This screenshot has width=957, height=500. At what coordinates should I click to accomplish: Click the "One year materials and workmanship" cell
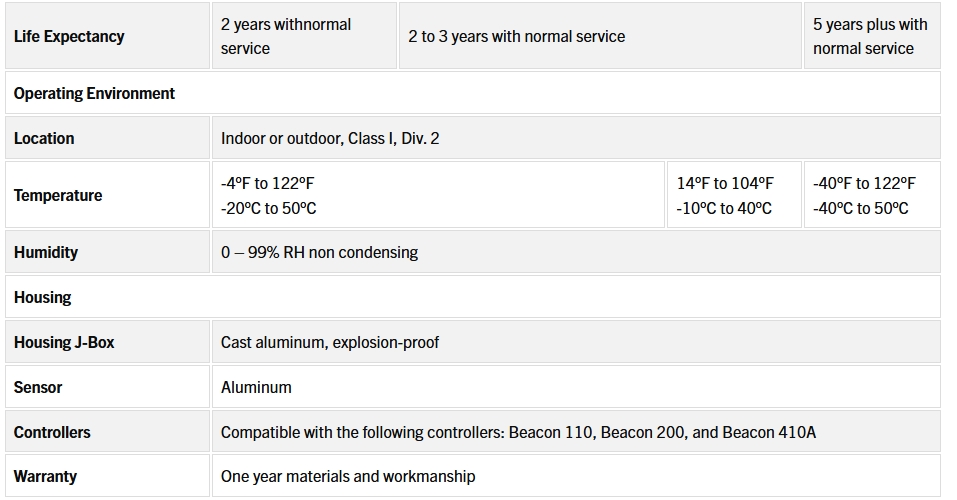click(348, 476)
